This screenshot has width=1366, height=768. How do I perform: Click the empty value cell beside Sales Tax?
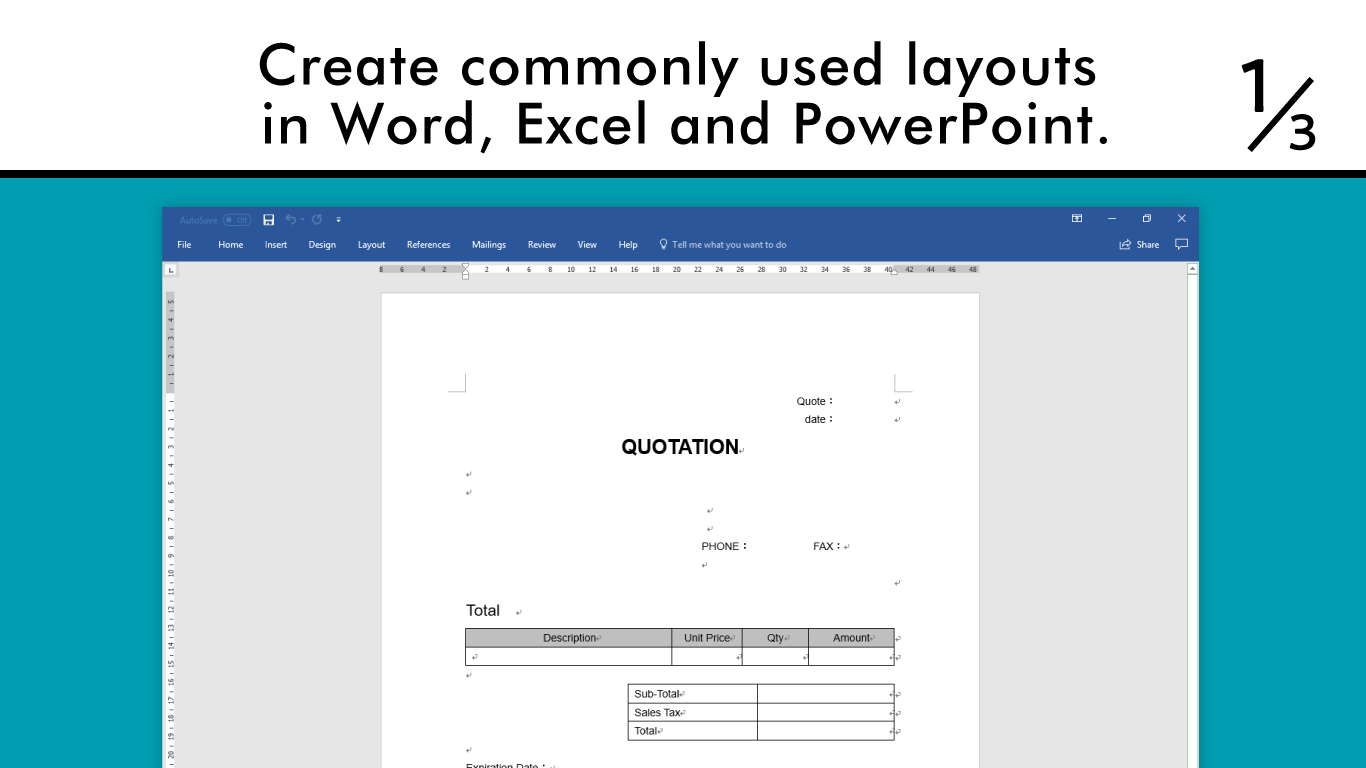(x=825, y=712)
